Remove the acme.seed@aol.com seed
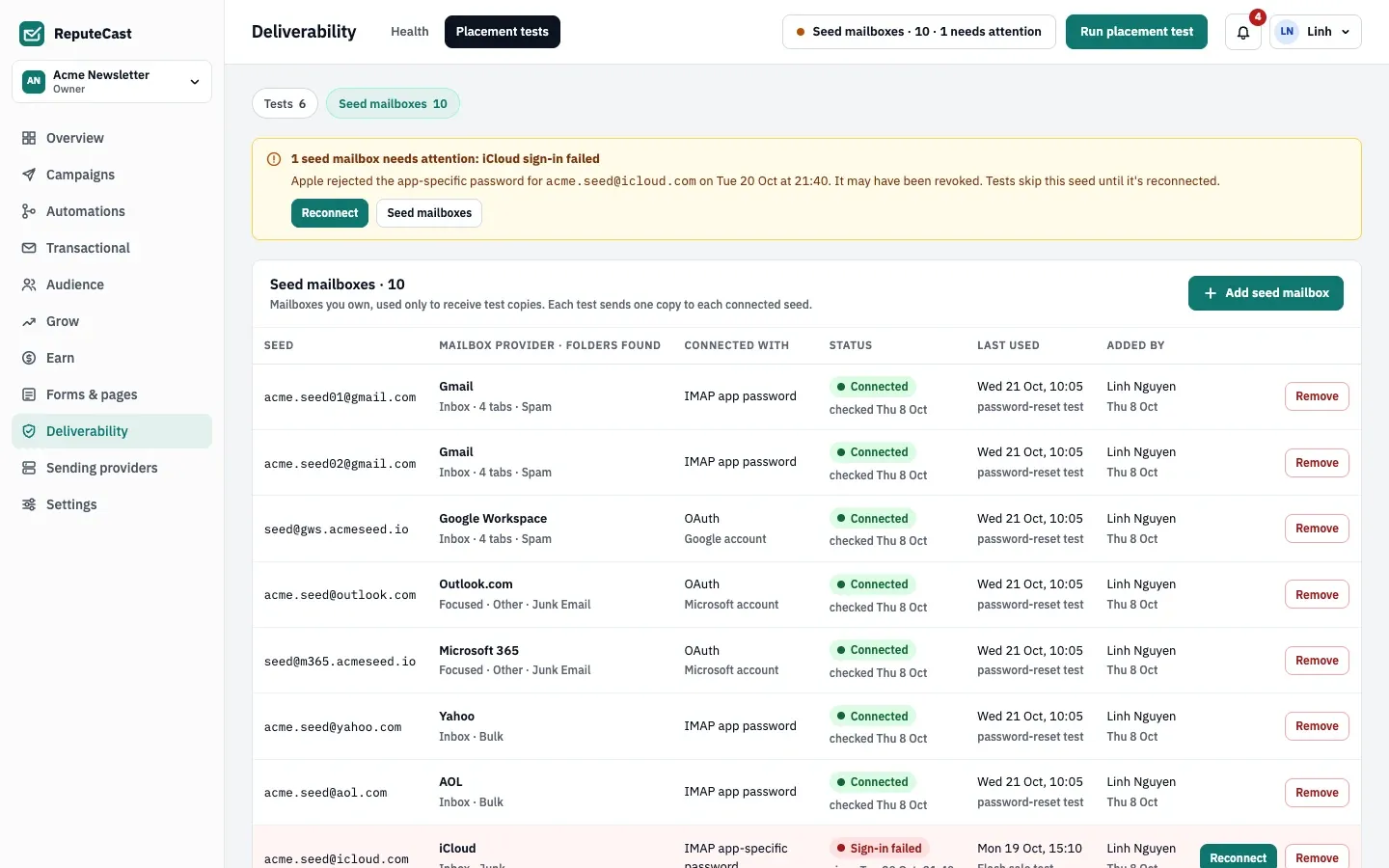Screen dimensions: 1389x868 [x=1317, y=793]
